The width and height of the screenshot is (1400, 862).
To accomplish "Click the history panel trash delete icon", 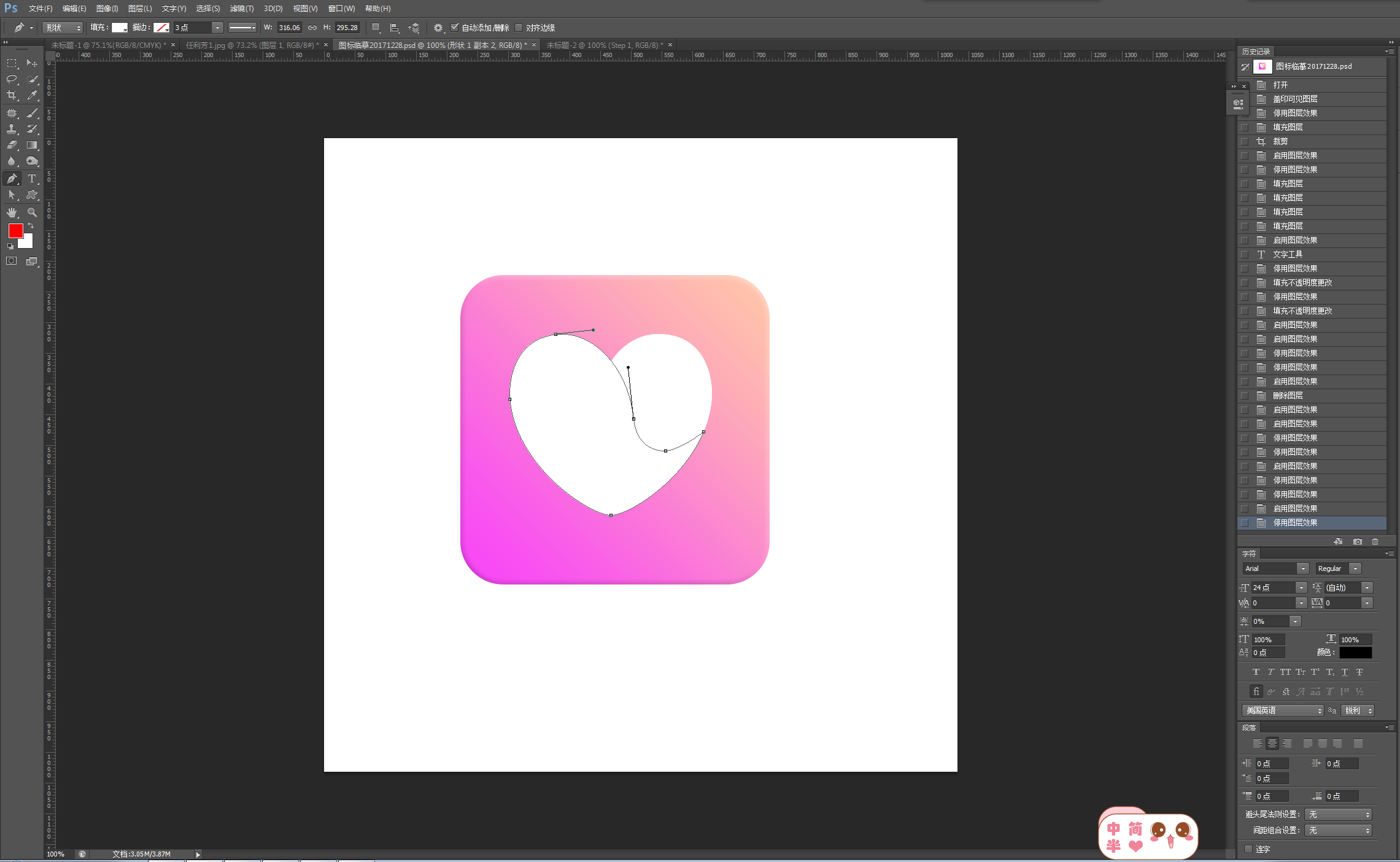I will (x=1375, y=542).
